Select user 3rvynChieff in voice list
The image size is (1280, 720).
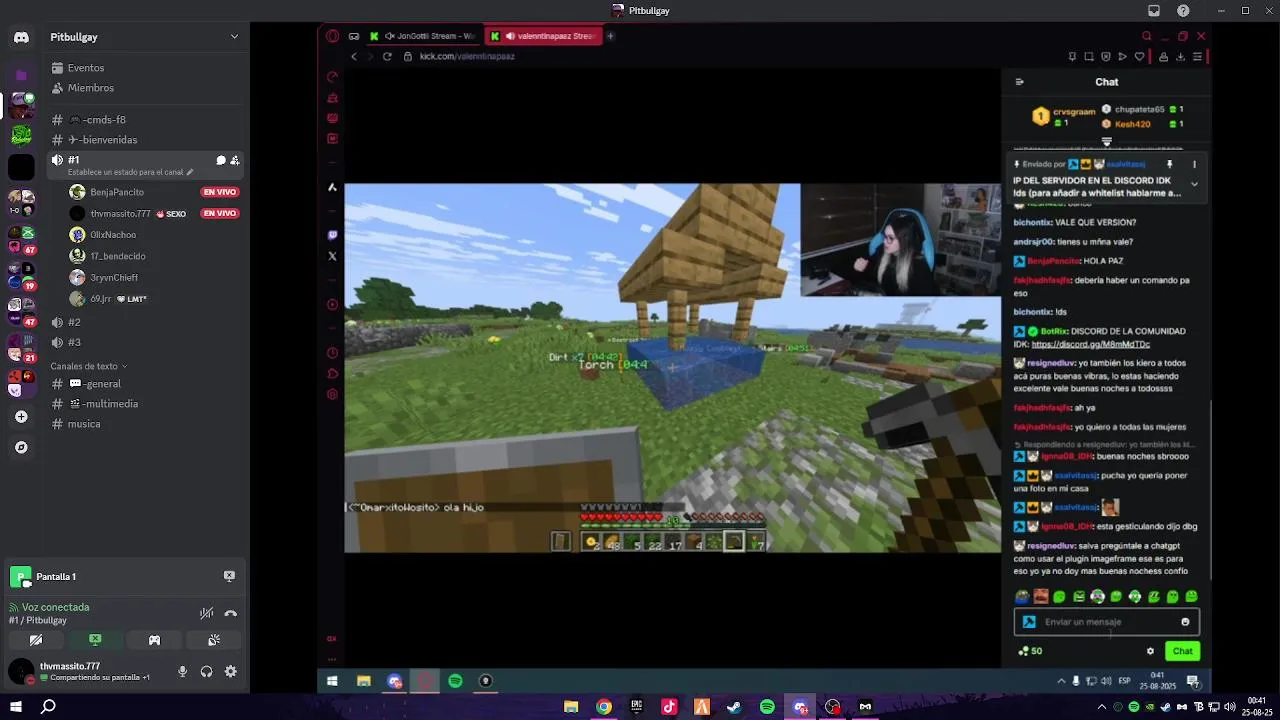pos(114,278)
